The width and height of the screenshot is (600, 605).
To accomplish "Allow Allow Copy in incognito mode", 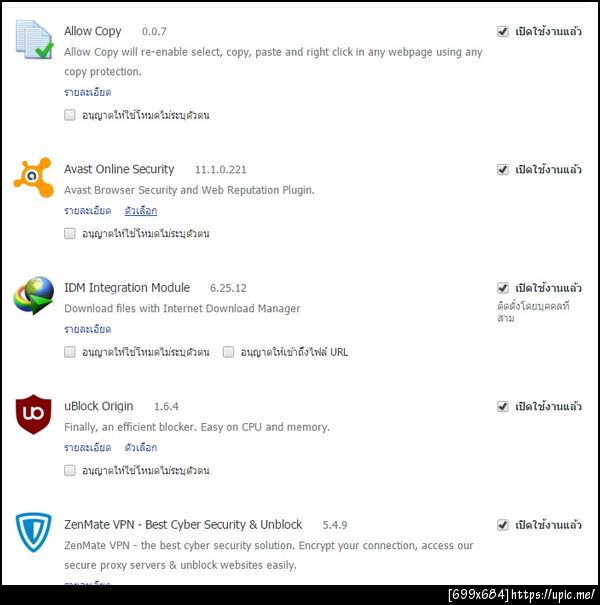I will (70, 115).
